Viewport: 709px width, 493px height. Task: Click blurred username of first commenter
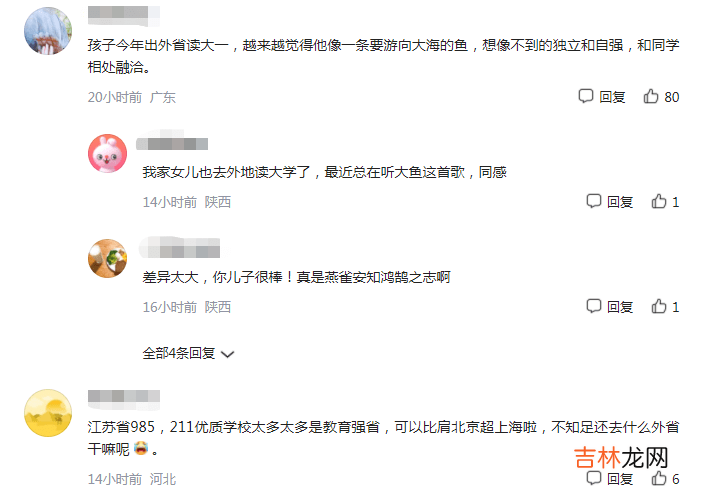coord(124,14)
